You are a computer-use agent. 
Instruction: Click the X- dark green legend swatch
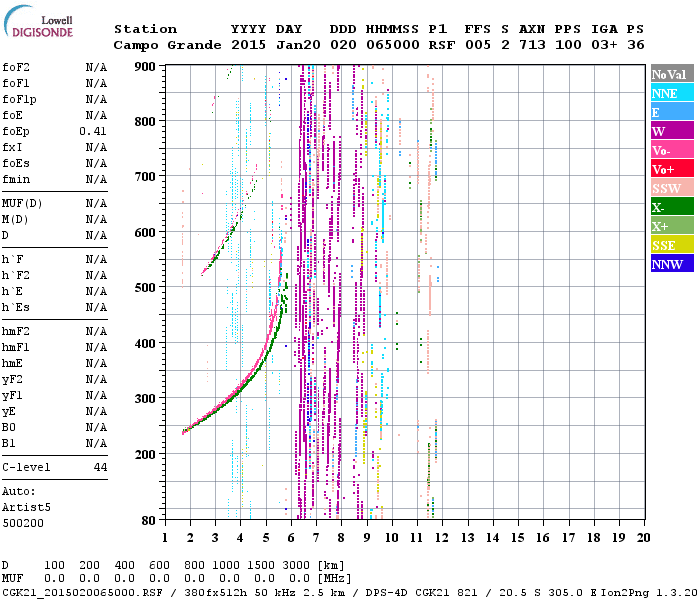(x=672, y=207)
